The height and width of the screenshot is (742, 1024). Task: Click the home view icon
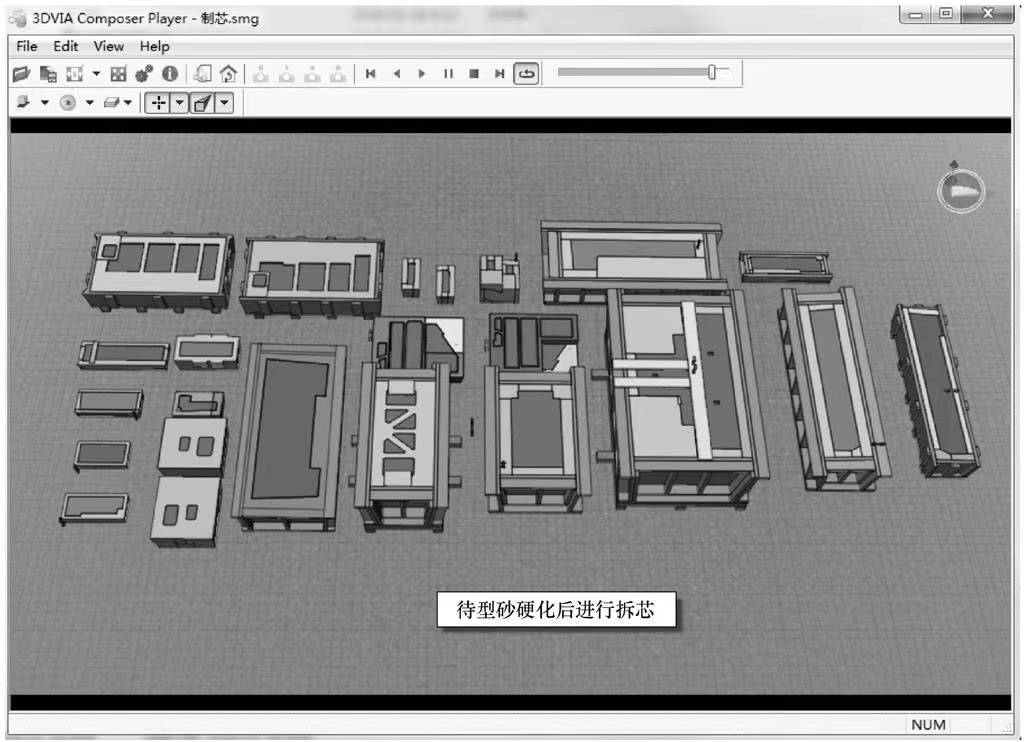point(228,74)
